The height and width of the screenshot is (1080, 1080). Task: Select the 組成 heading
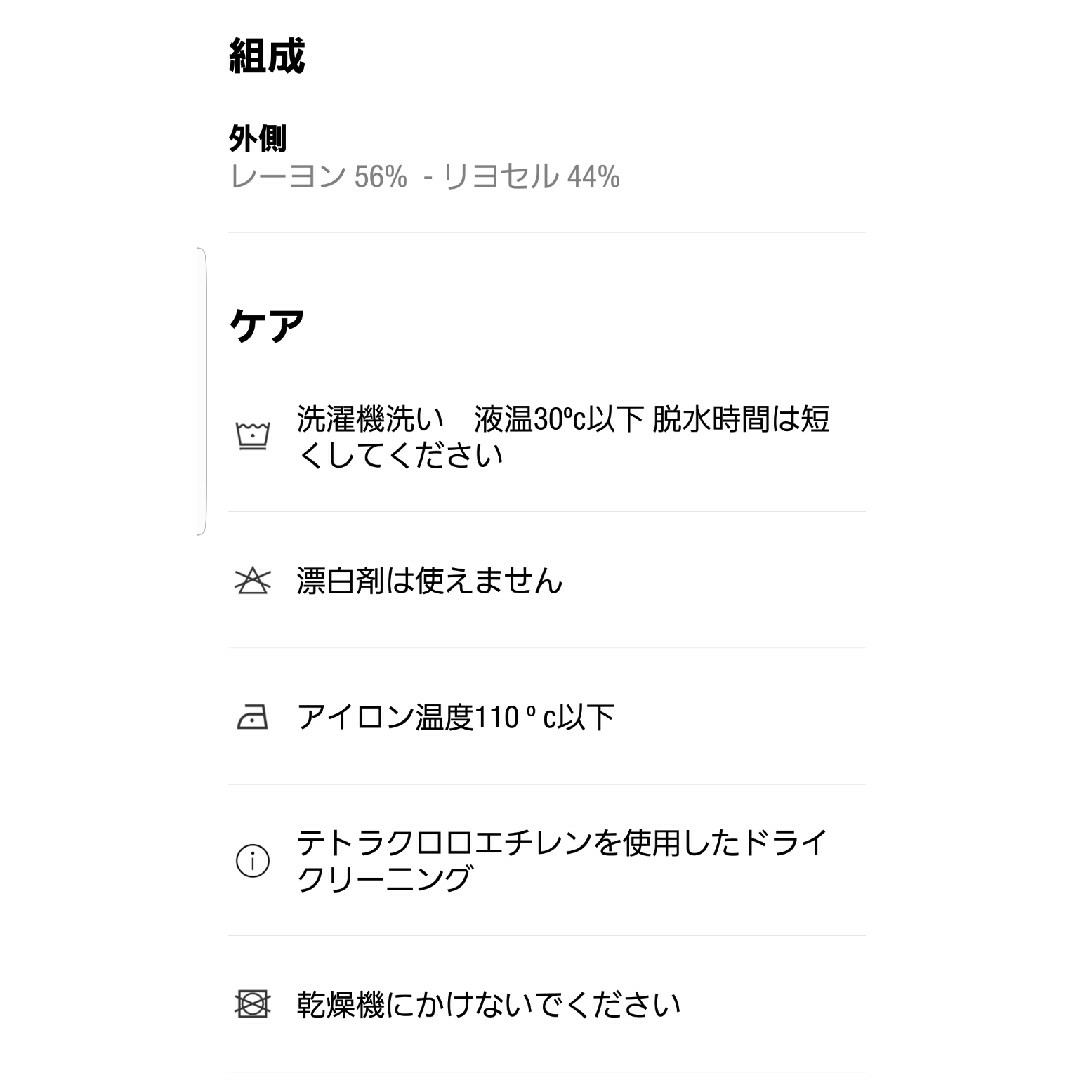click(x=267, y=56)
